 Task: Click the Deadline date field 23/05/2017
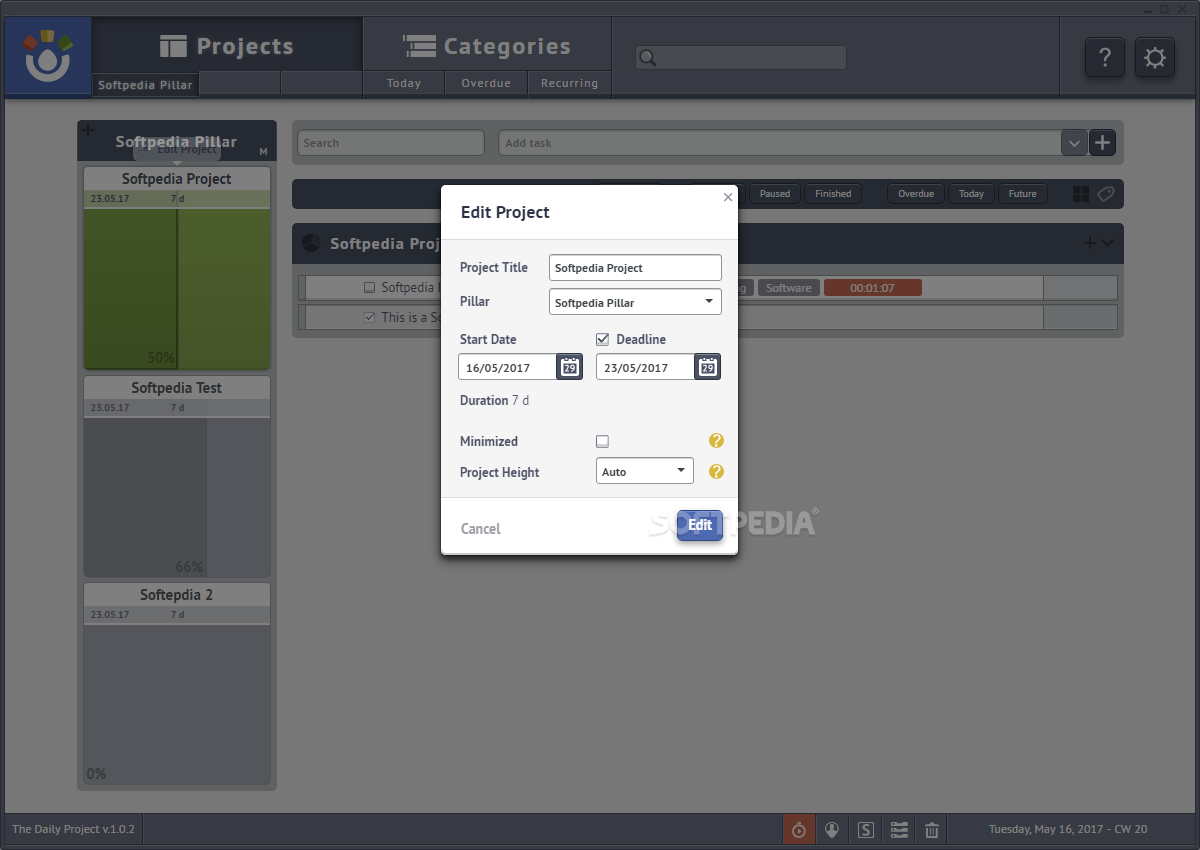(646, 367)
